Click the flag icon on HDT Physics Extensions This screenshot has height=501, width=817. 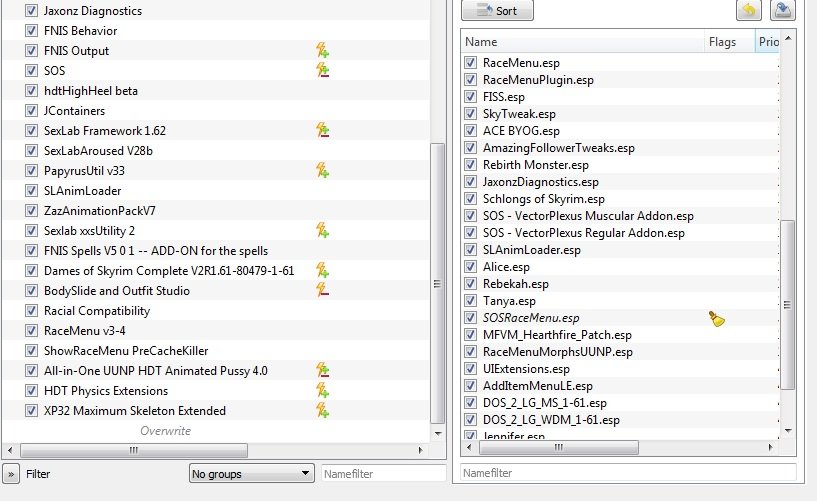(322, 391)
